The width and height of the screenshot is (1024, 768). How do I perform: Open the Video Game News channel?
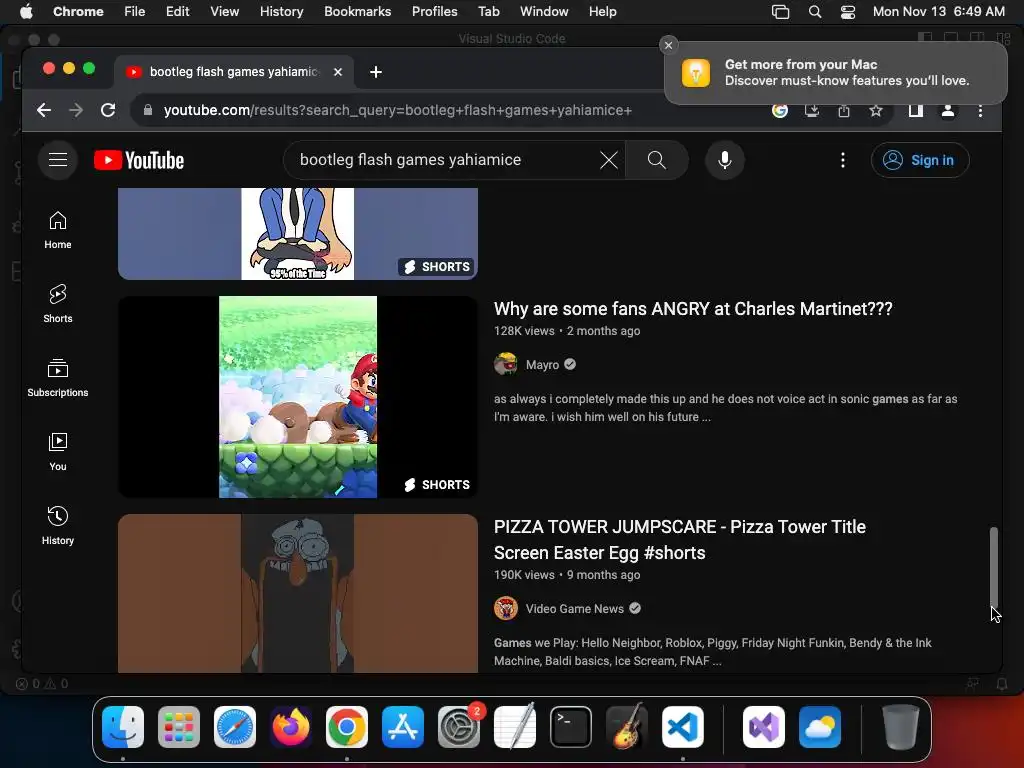(574, 609)
